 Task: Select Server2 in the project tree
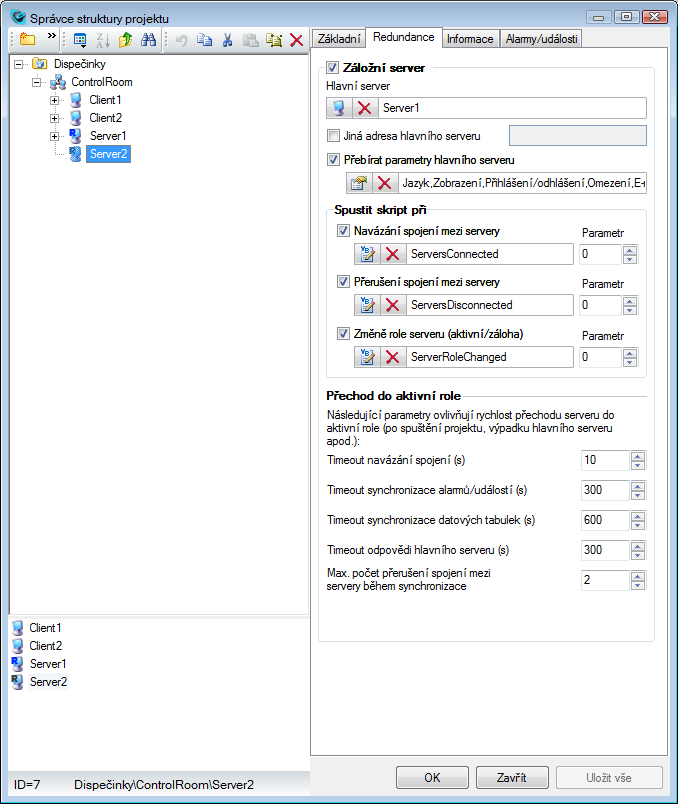pos(108,154)
